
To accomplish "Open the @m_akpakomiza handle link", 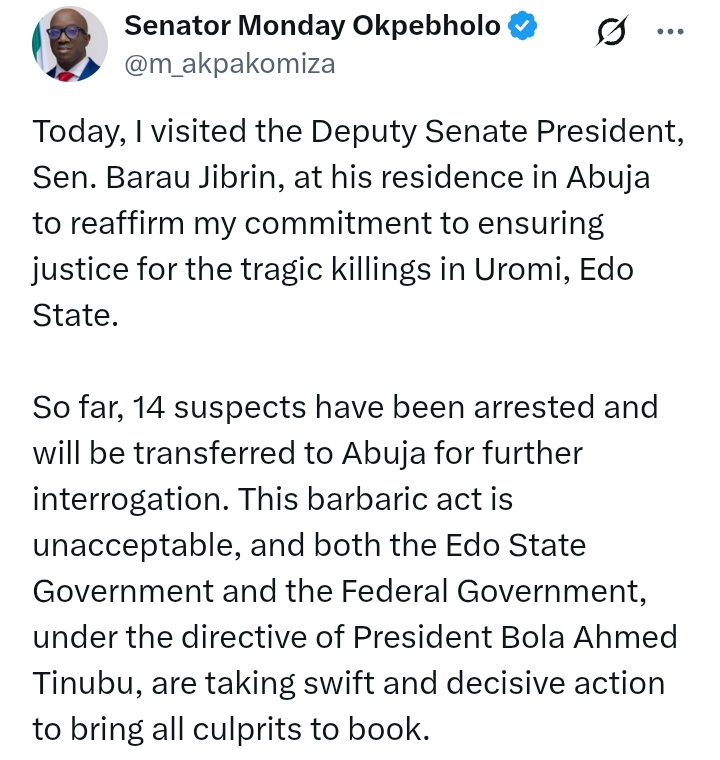I will 229,64.
